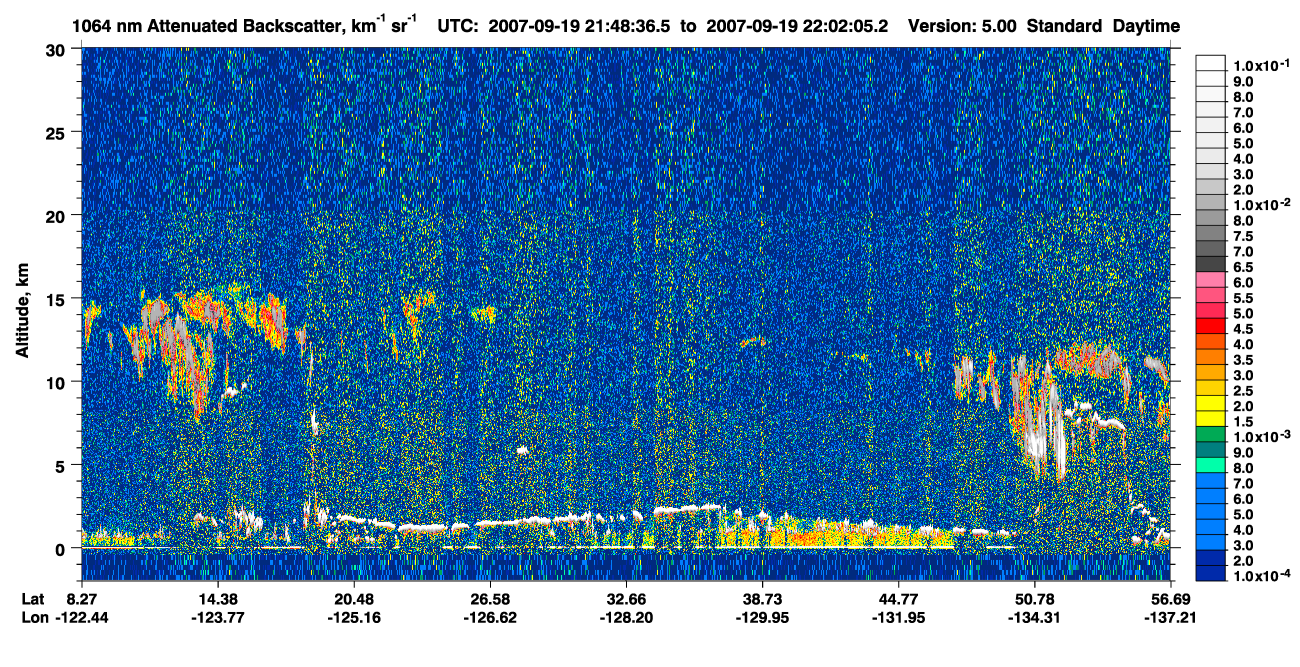Click latitude value "50.78"

click(1034, 598)
